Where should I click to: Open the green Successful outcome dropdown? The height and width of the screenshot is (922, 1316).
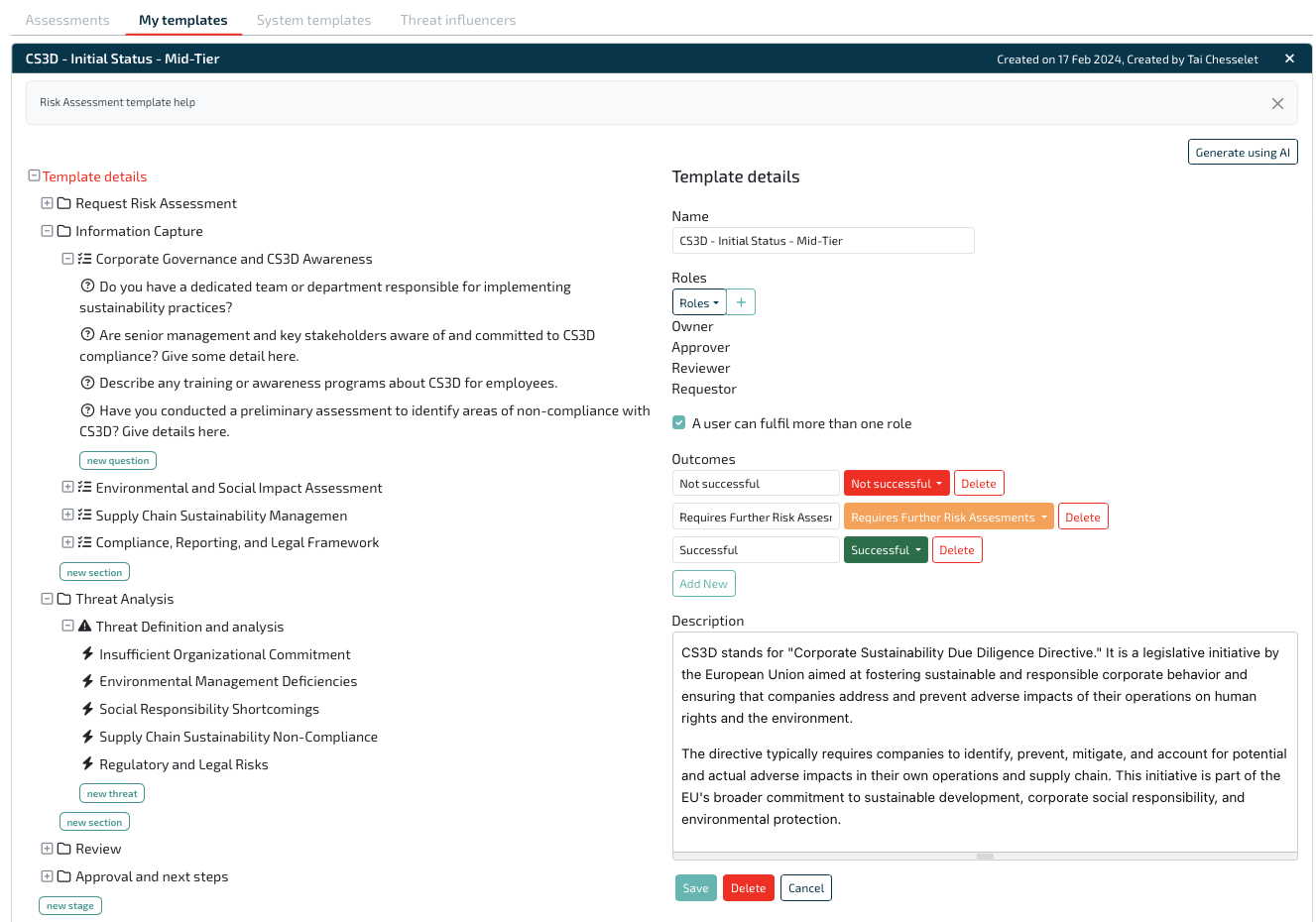tap(886, 549)
